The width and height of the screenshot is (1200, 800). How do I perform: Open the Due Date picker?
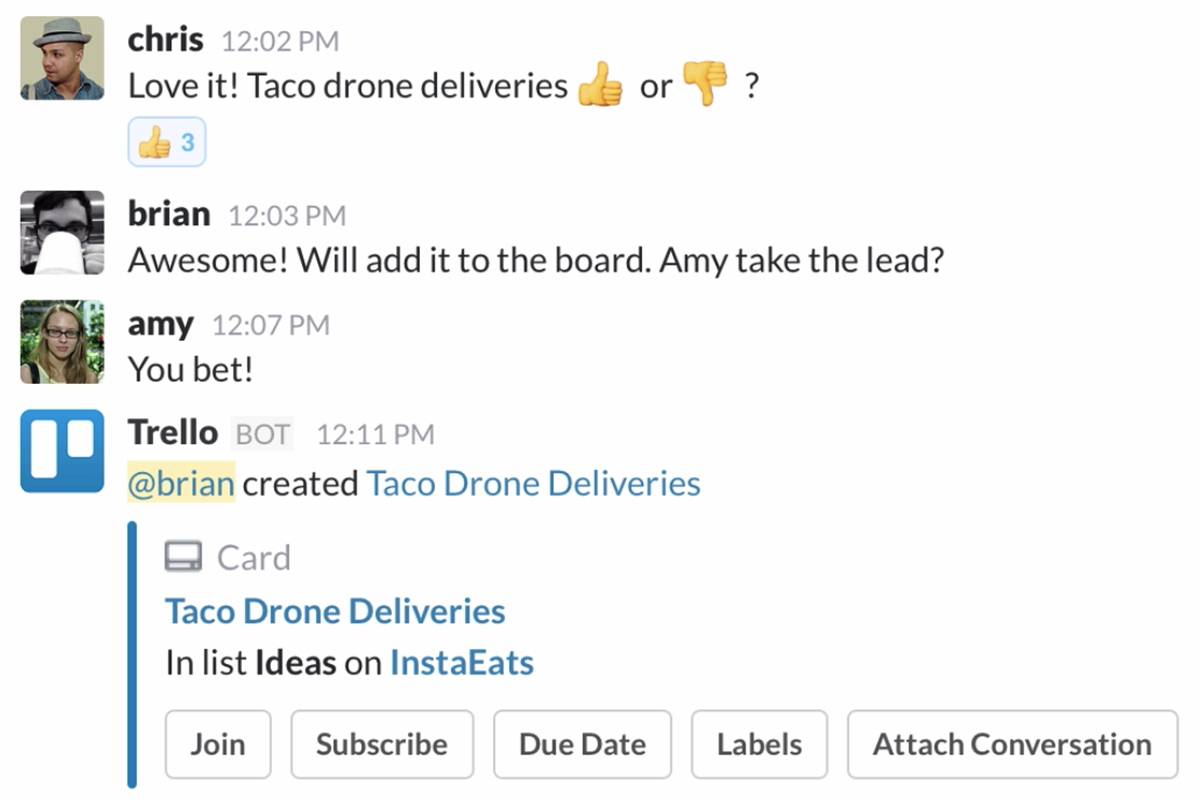coord(582,744)
